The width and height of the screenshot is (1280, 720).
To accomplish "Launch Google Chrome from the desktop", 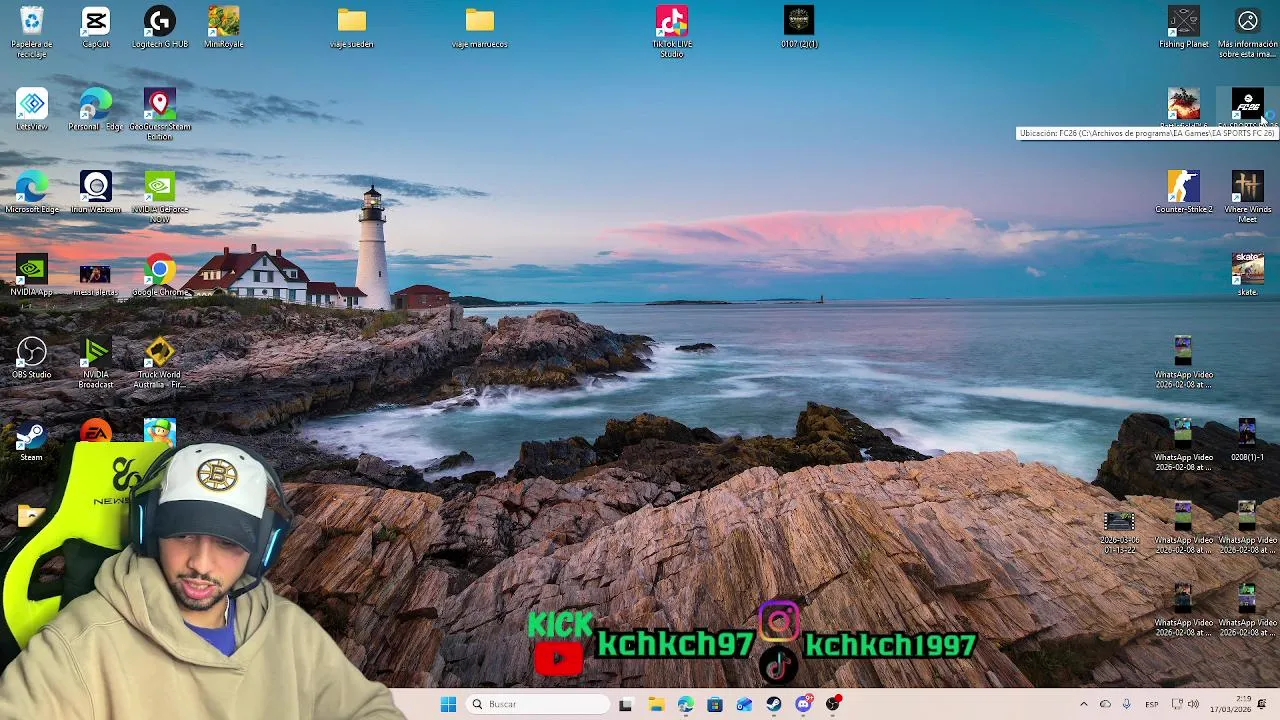I will (160, 275).
